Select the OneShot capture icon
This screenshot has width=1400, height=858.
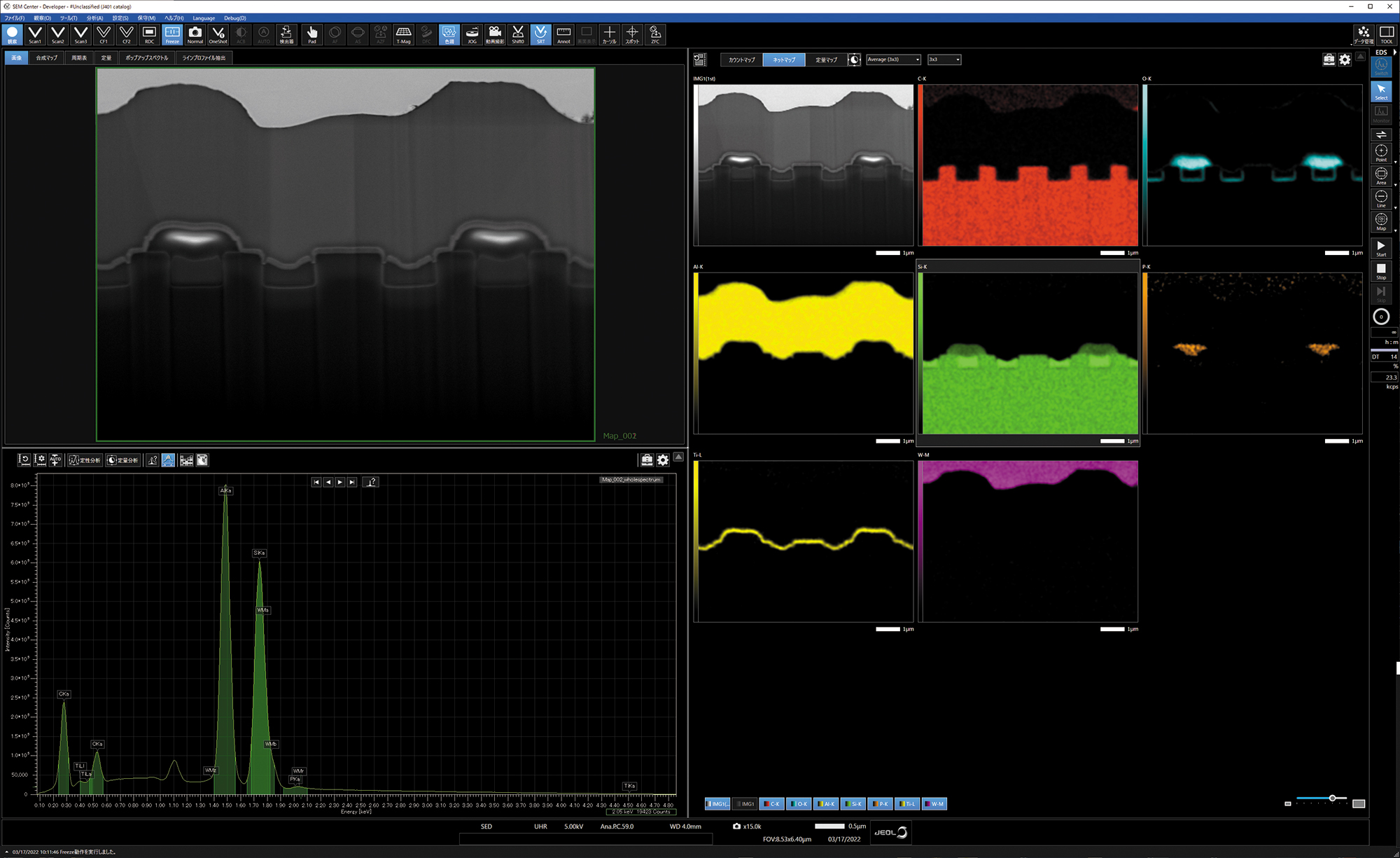(218, 34)
